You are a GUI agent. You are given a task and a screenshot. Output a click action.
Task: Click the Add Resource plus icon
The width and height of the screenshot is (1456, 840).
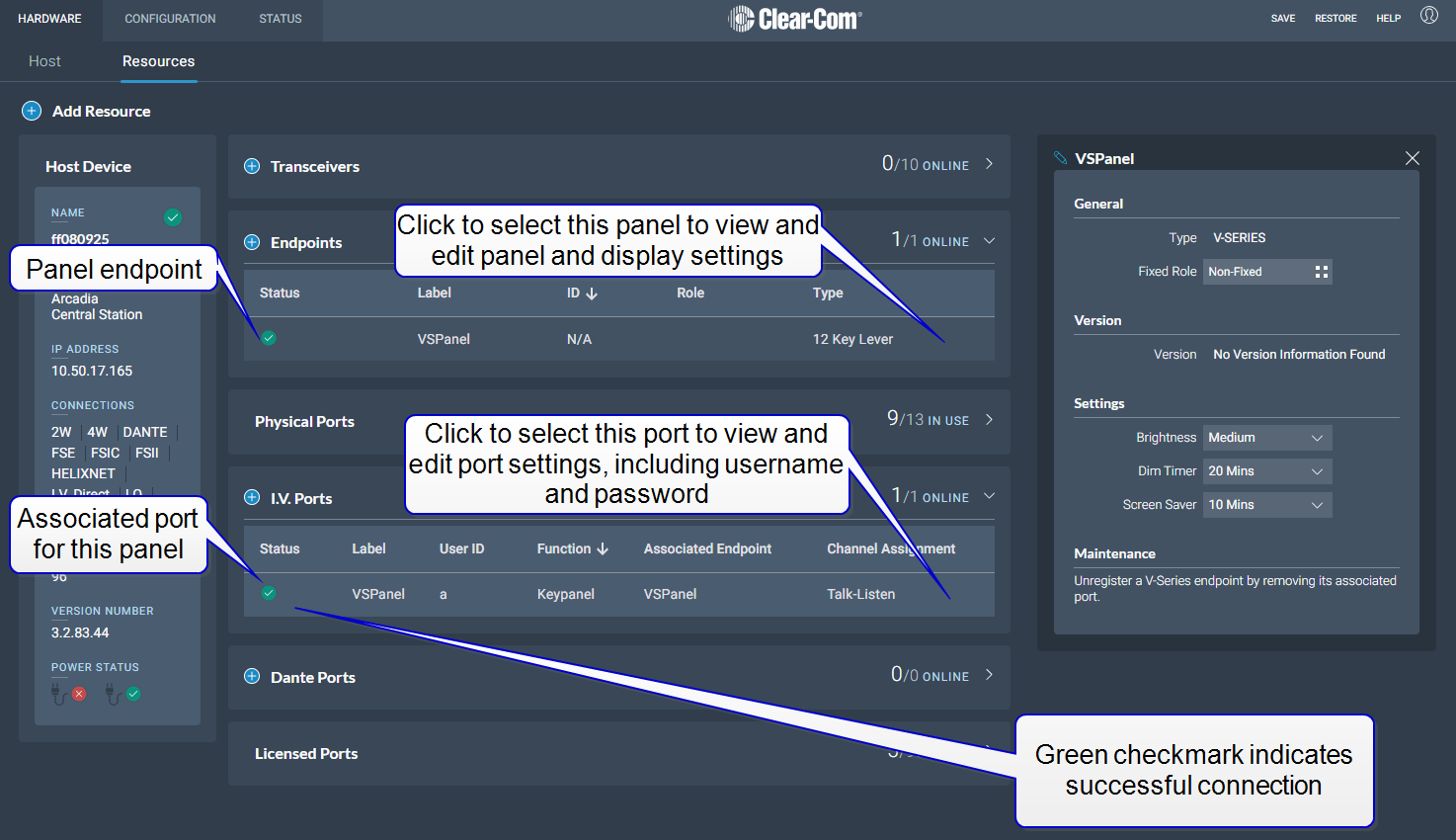click(32, 111)
